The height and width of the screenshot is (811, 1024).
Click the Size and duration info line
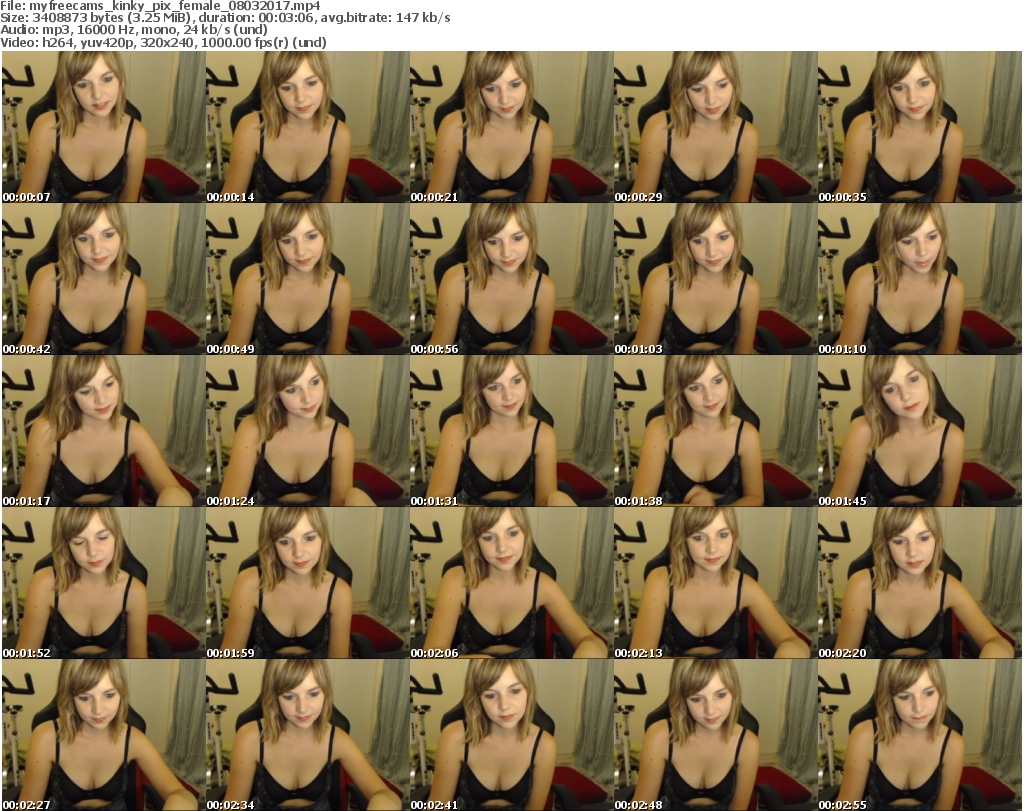coord(225,18)
